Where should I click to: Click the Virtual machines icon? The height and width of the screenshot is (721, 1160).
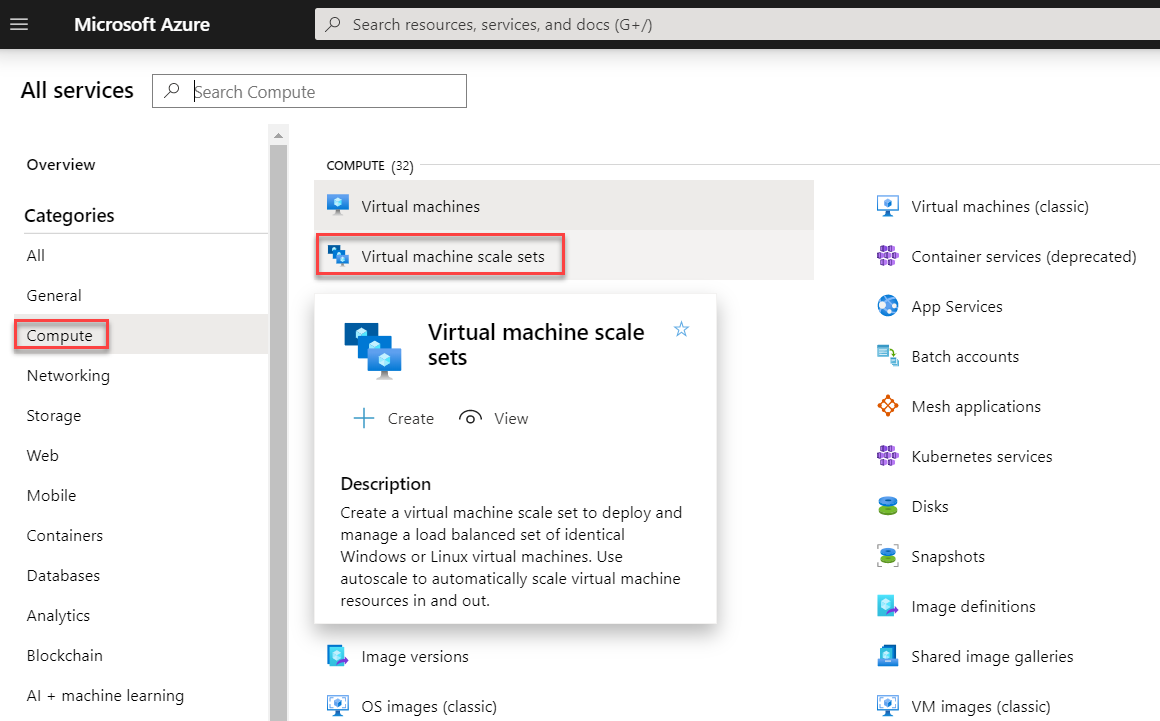(338, 206)
